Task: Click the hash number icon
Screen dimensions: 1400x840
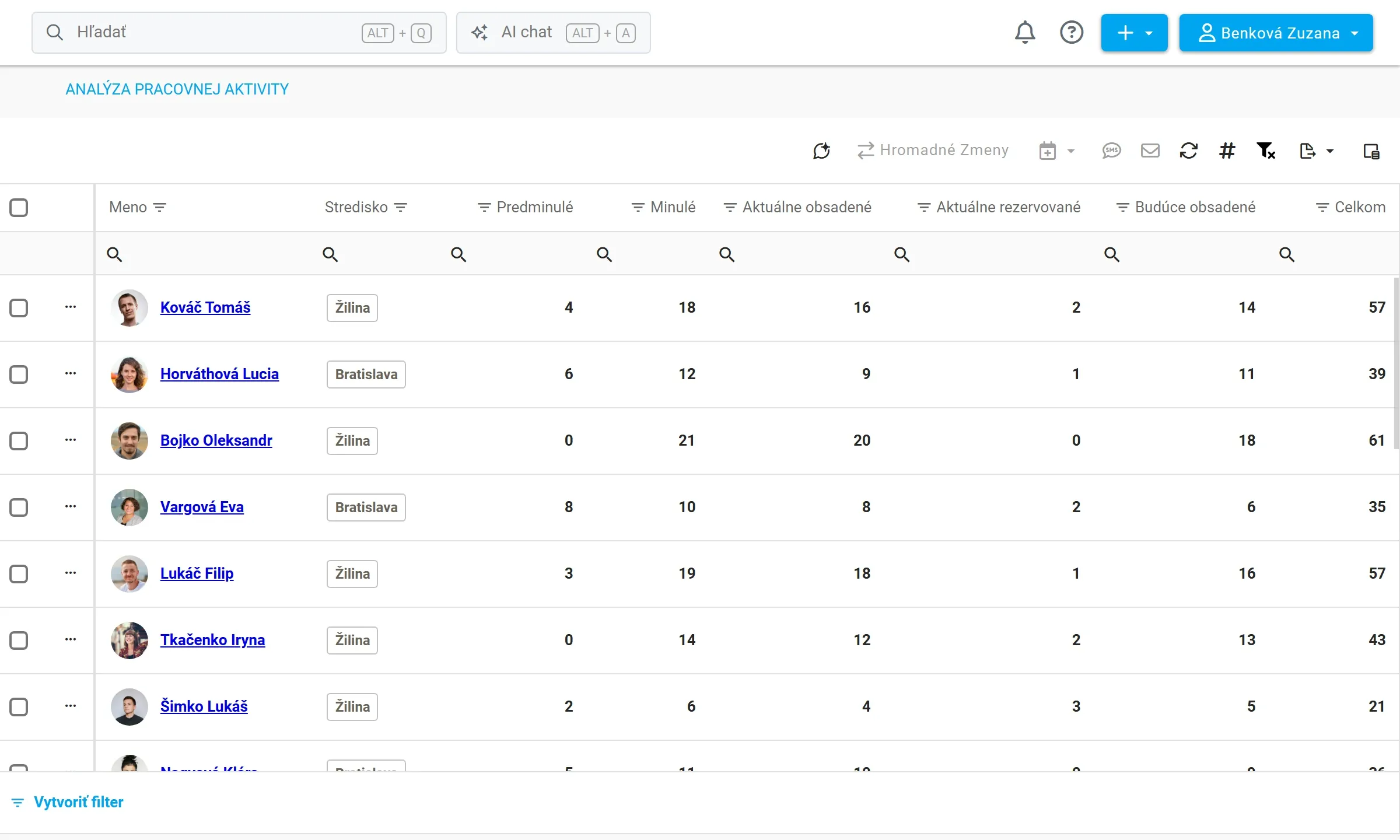Action: coord(1227,151)
